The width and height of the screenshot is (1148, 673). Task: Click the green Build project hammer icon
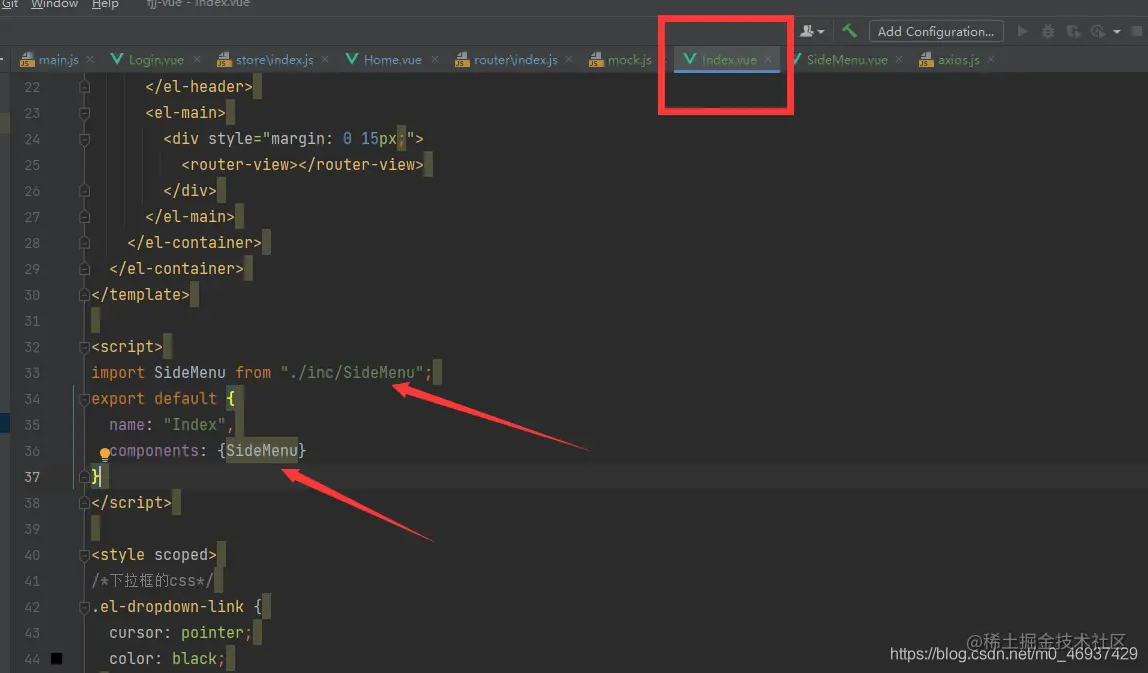click(x=849, y=31)
